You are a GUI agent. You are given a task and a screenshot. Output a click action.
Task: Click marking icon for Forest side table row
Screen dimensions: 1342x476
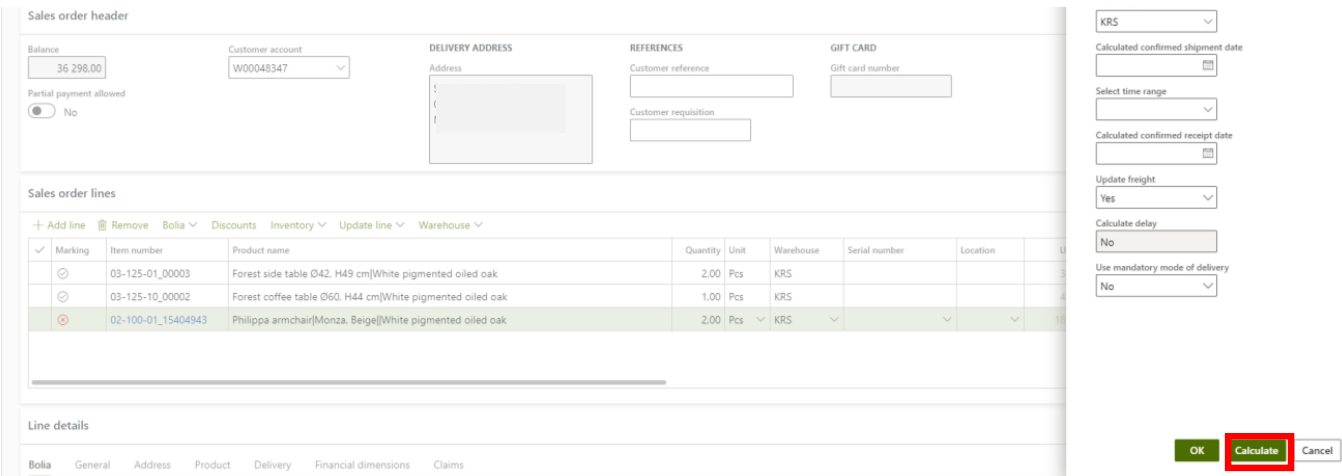(63, 274)
